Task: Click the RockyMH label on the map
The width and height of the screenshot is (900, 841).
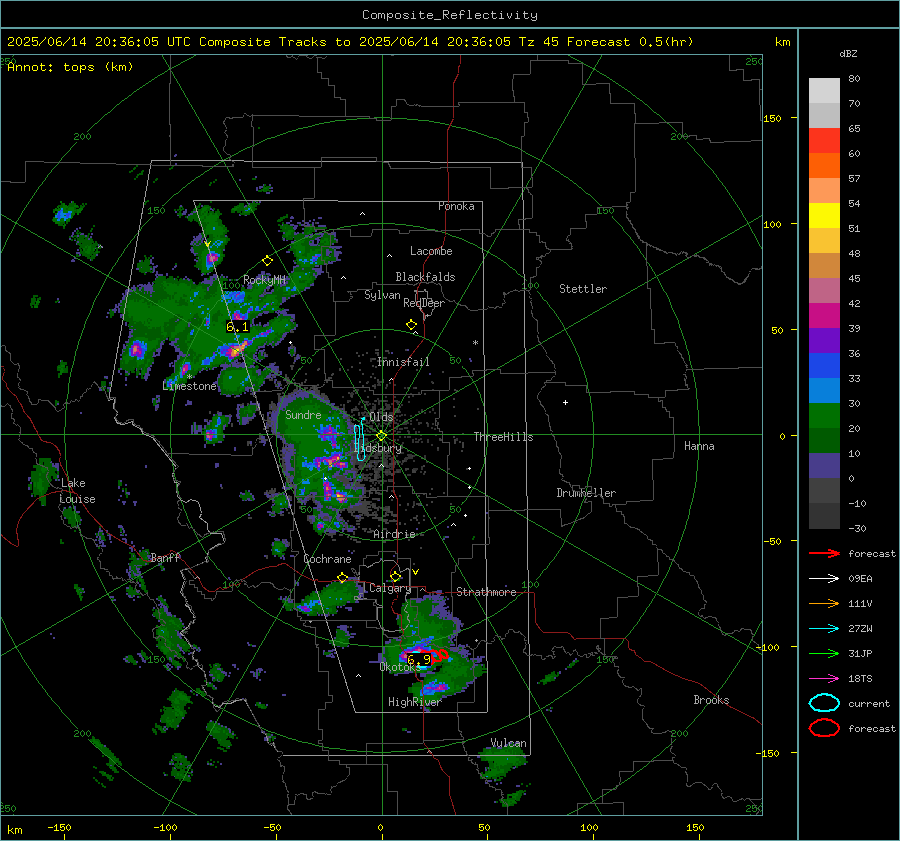Action: [x=264, y=280]
